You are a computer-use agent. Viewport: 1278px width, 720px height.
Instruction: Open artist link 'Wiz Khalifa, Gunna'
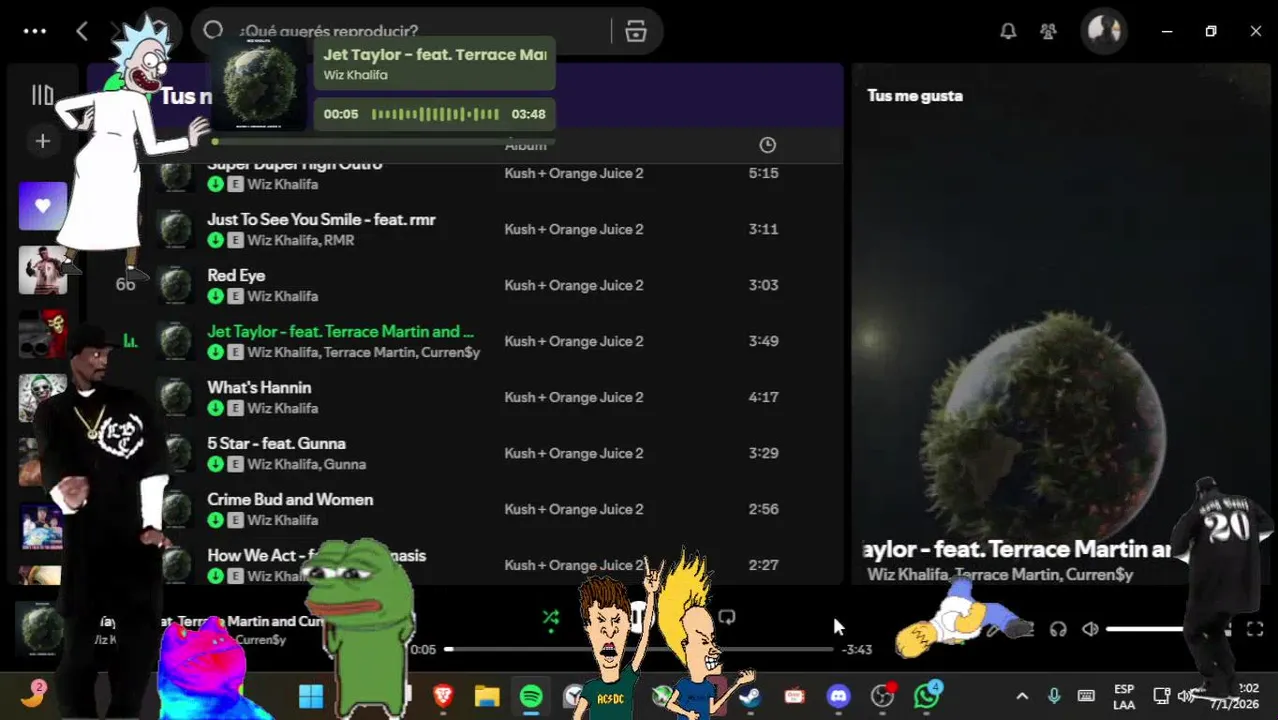307,464
